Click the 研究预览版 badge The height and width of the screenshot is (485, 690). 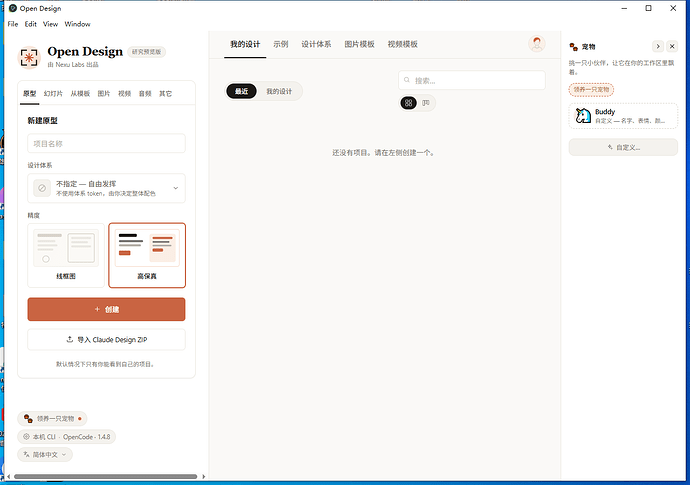pyautogui.click(x=147, y=51)
